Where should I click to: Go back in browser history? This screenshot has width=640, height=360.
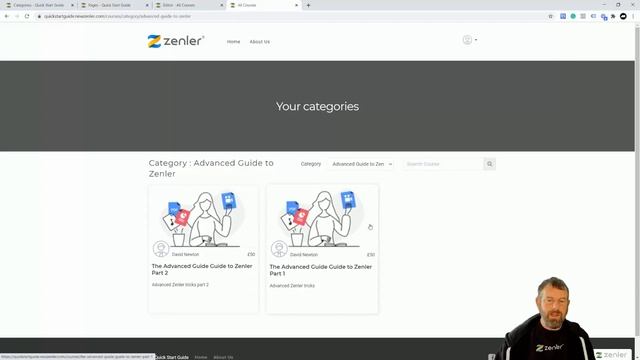pyautogui.click(x=7, y=16)
